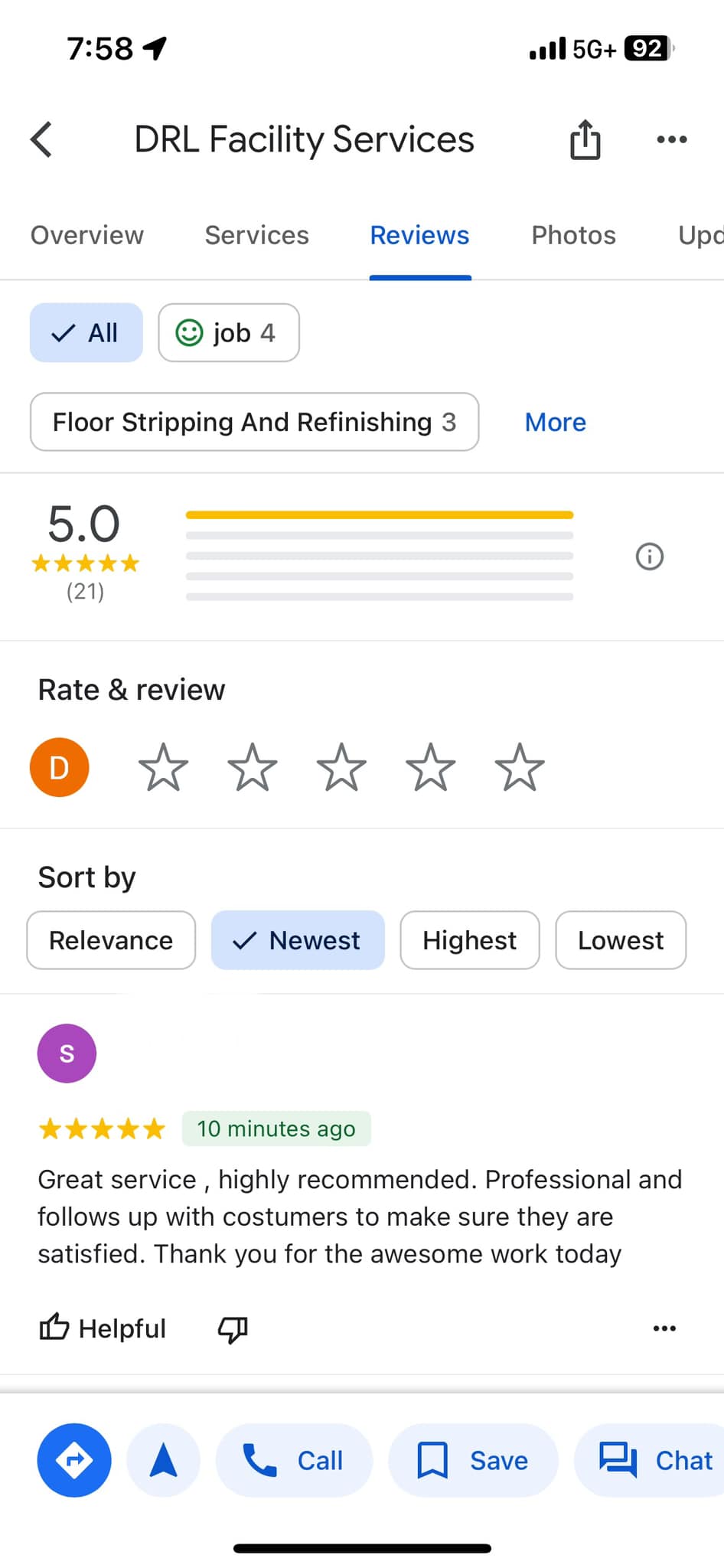Viewport: 724px width, 1568px height.
Task: Toggle Floor Stripping And Refinishing filter
Action: 254,422
